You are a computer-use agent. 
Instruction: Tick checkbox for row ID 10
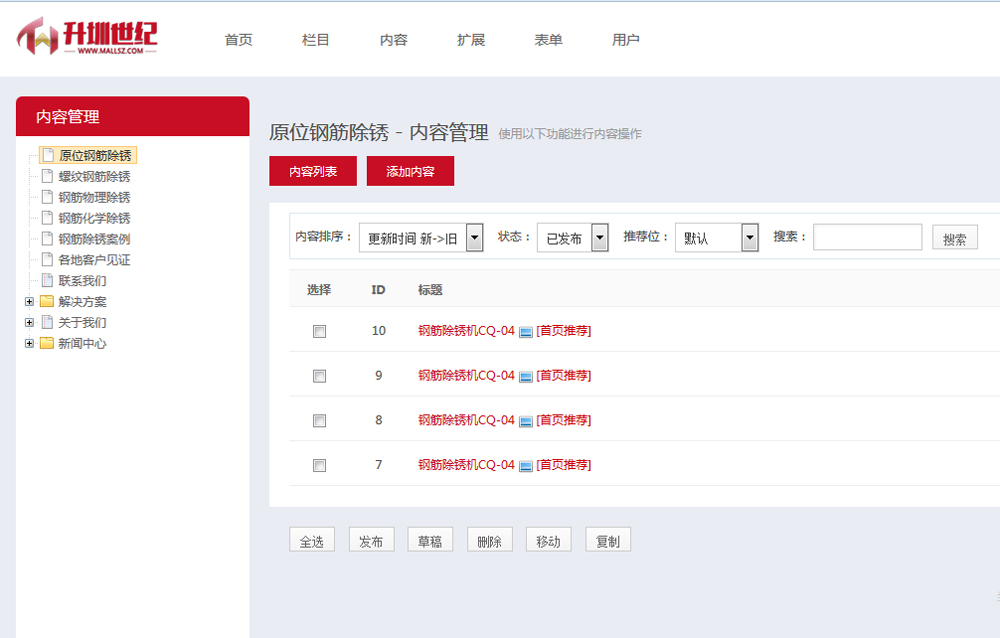[320, 331]
